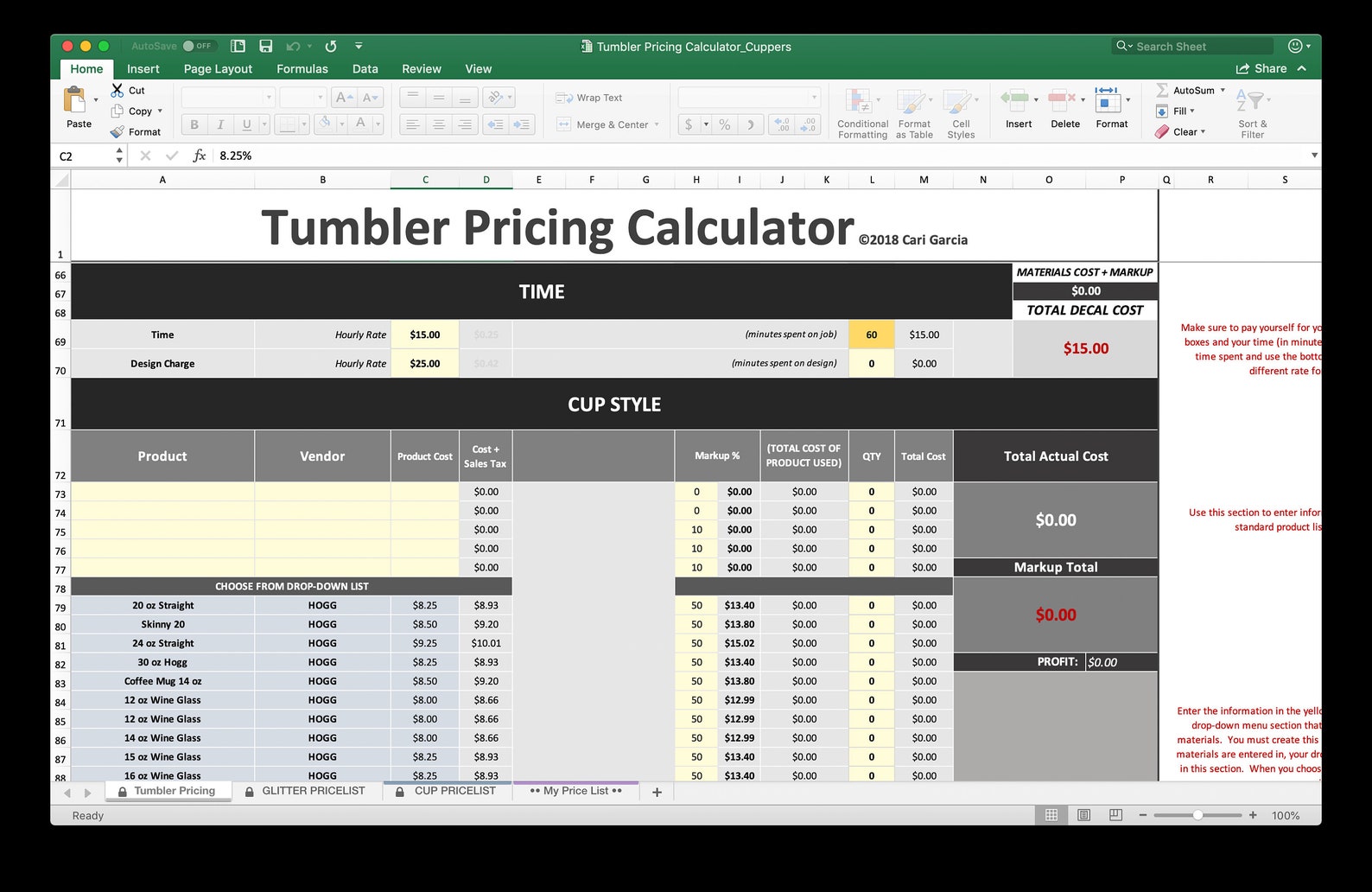Add a new sheet with plus button

pos(657,792)
